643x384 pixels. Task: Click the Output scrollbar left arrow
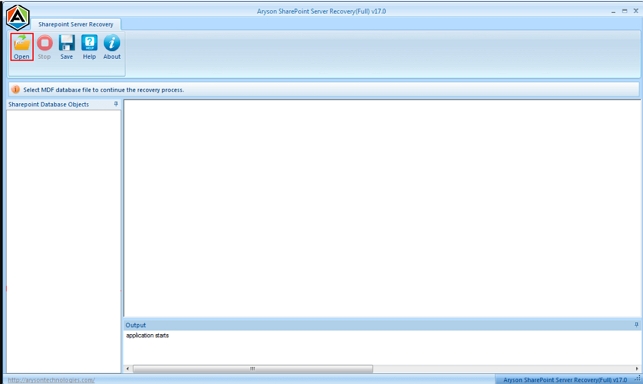pos(128,368)
